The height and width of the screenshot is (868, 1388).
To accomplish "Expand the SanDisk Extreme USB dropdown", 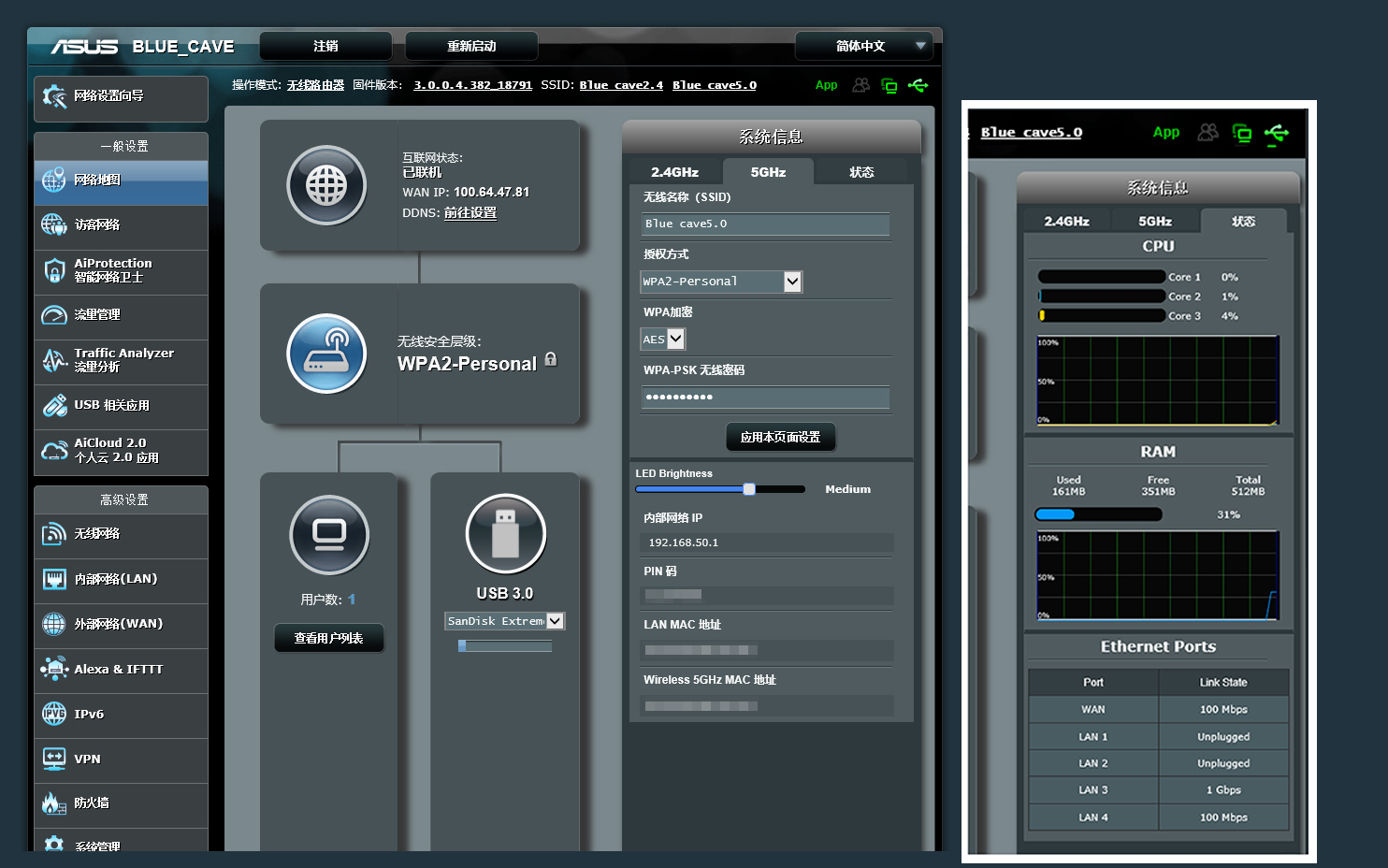I will (x=505, y=621).
